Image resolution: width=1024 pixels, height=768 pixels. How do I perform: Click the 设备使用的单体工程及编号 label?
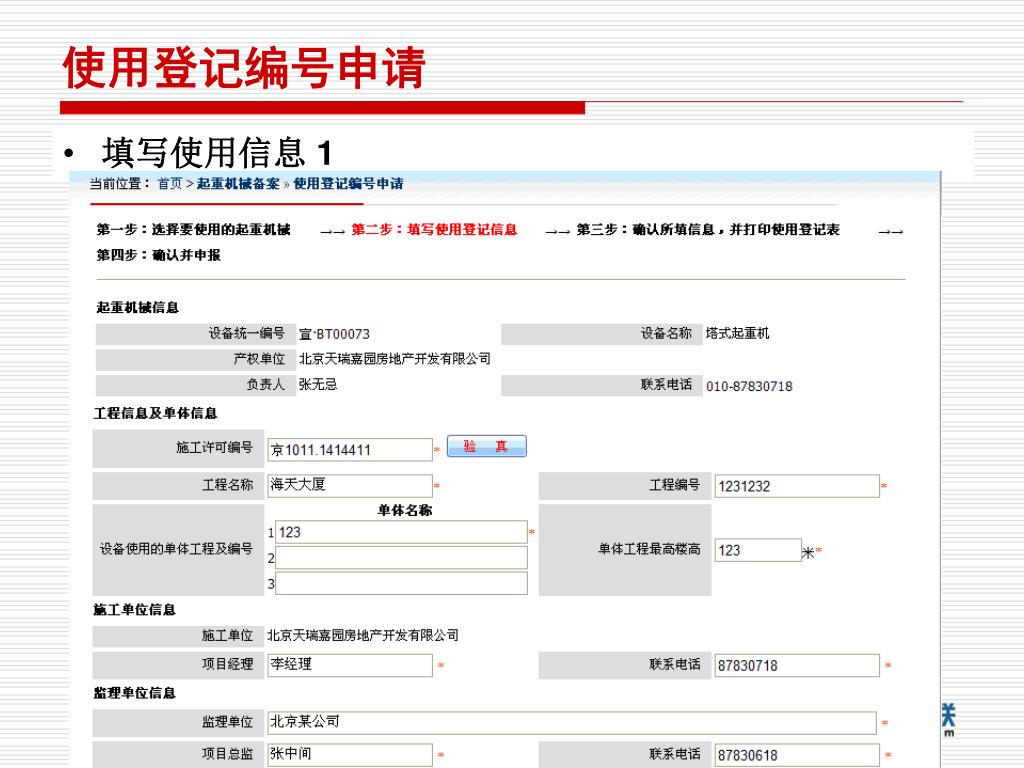pos(176,549)
